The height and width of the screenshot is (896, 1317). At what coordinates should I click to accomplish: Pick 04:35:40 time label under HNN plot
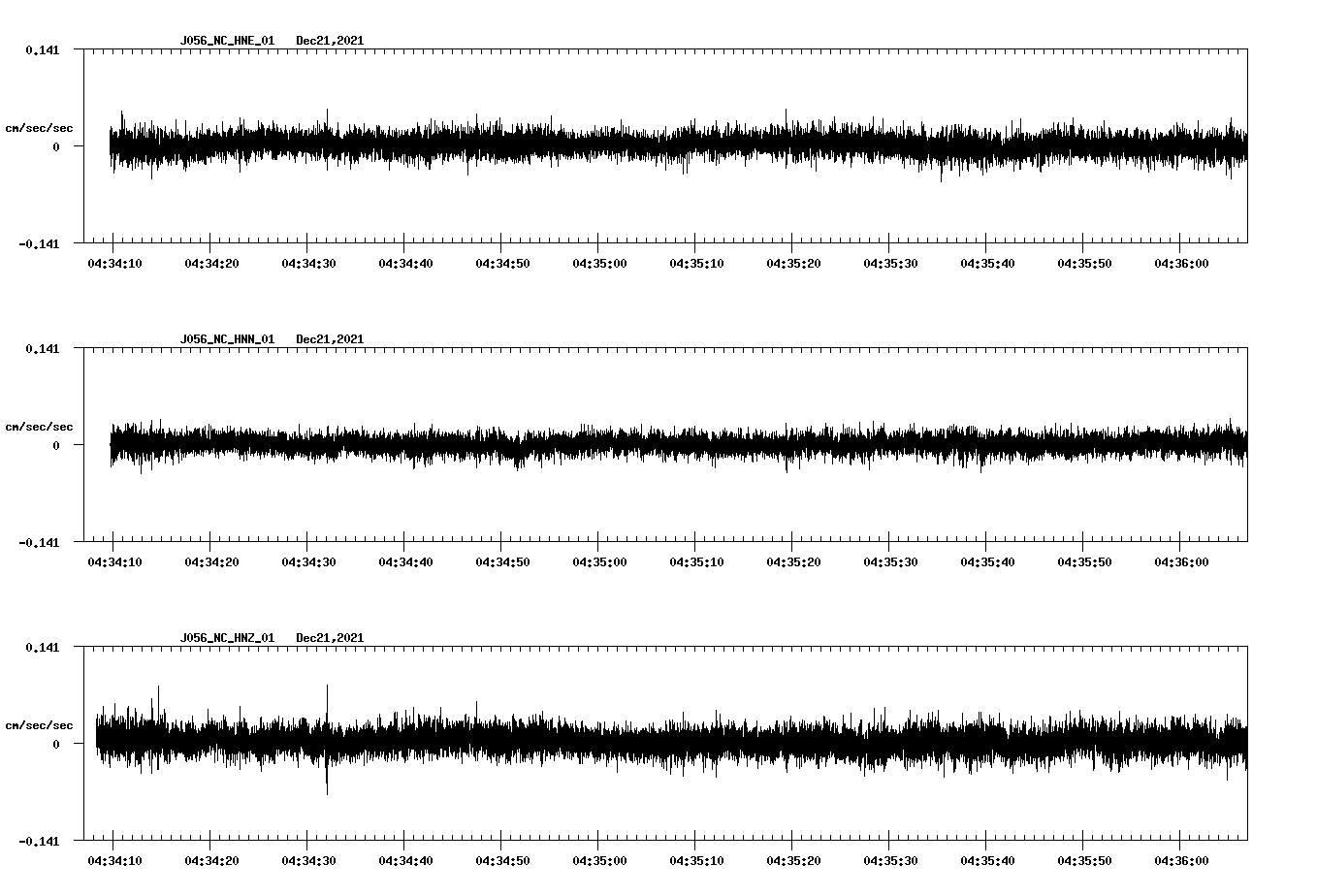pyautogui.click(x=987, y=562)
